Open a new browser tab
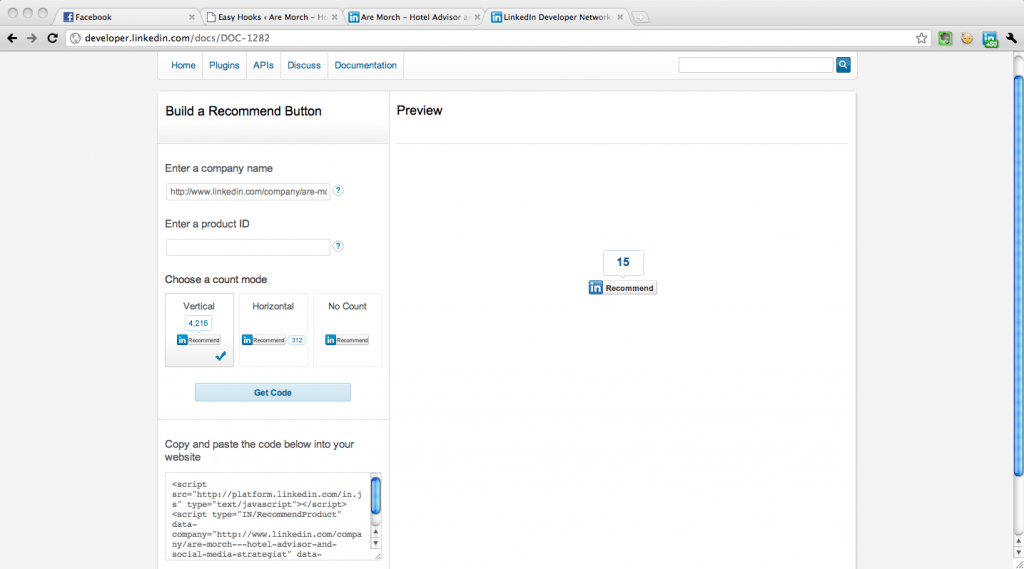Viewport: 1024px width, 569px height. click(641, 18)
